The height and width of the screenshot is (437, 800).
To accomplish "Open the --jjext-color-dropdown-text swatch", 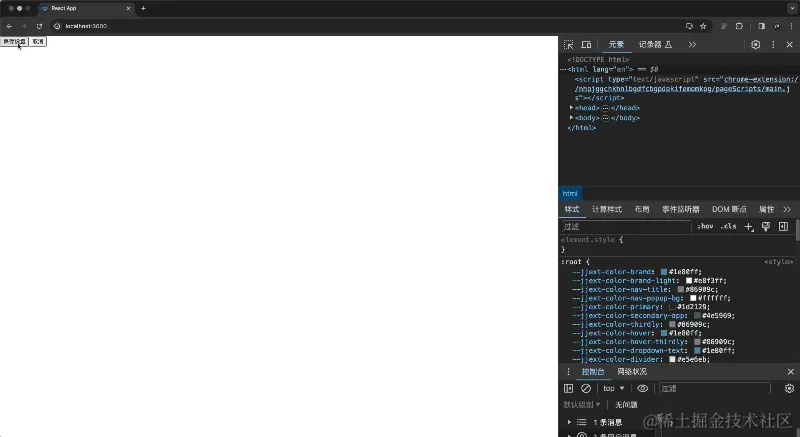I will (697, 351).
